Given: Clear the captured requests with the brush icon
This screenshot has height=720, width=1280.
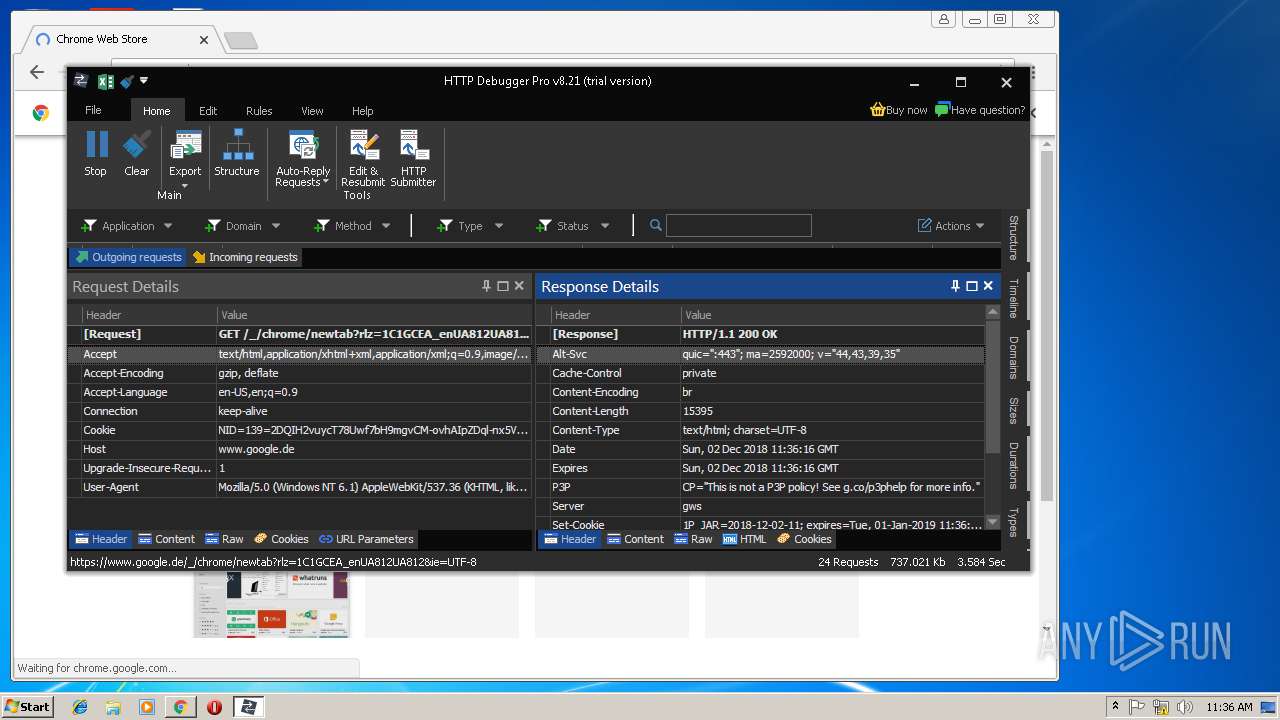Looking at the screenshot, I should (137, 154).
